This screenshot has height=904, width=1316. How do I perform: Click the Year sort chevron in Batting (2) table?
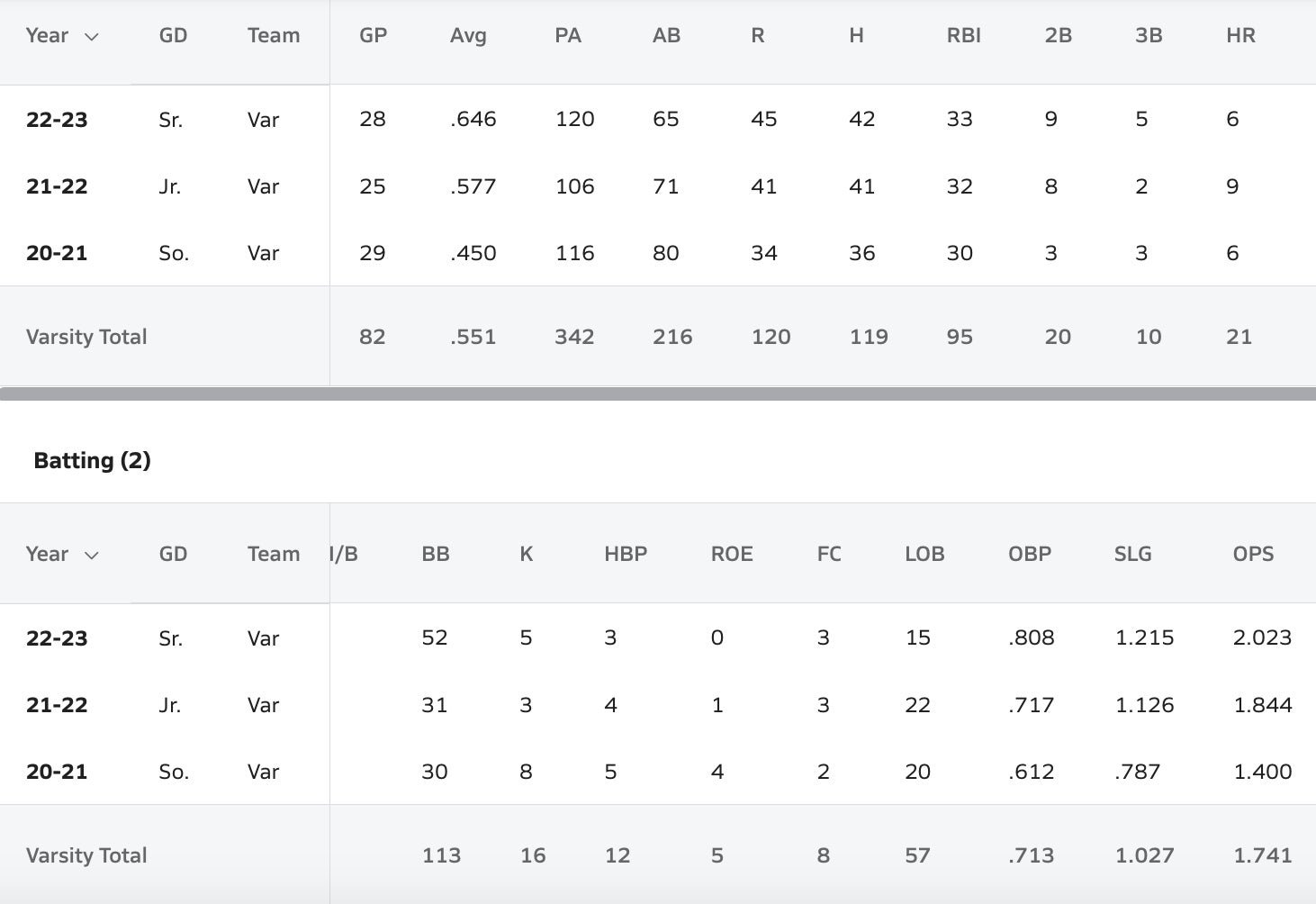[91, 556]
